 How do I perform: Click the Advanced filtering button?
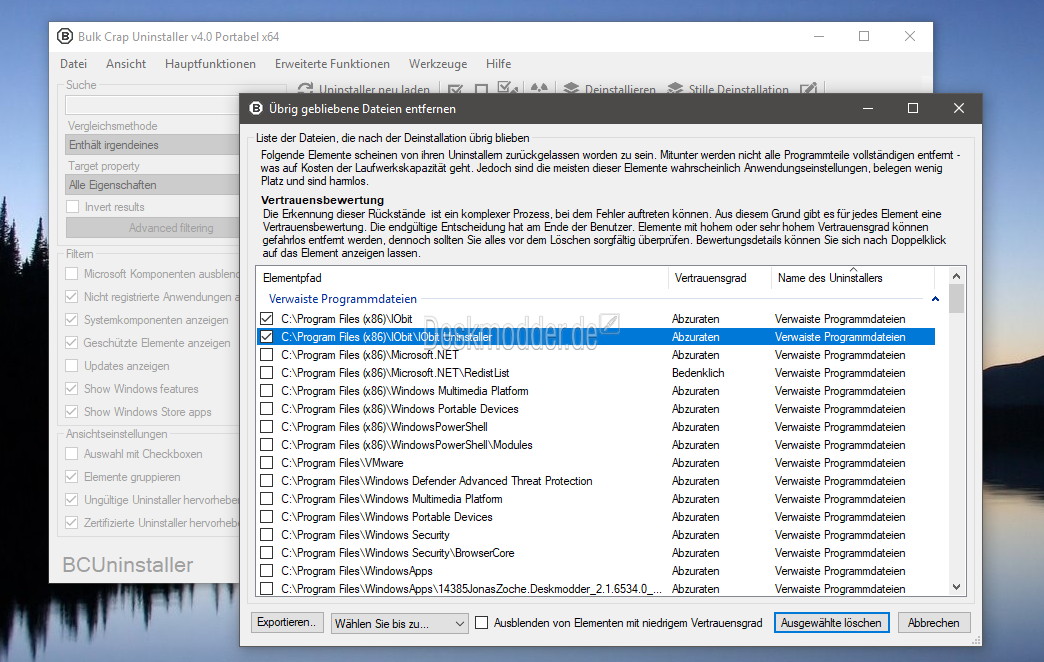tap(152, 228)
